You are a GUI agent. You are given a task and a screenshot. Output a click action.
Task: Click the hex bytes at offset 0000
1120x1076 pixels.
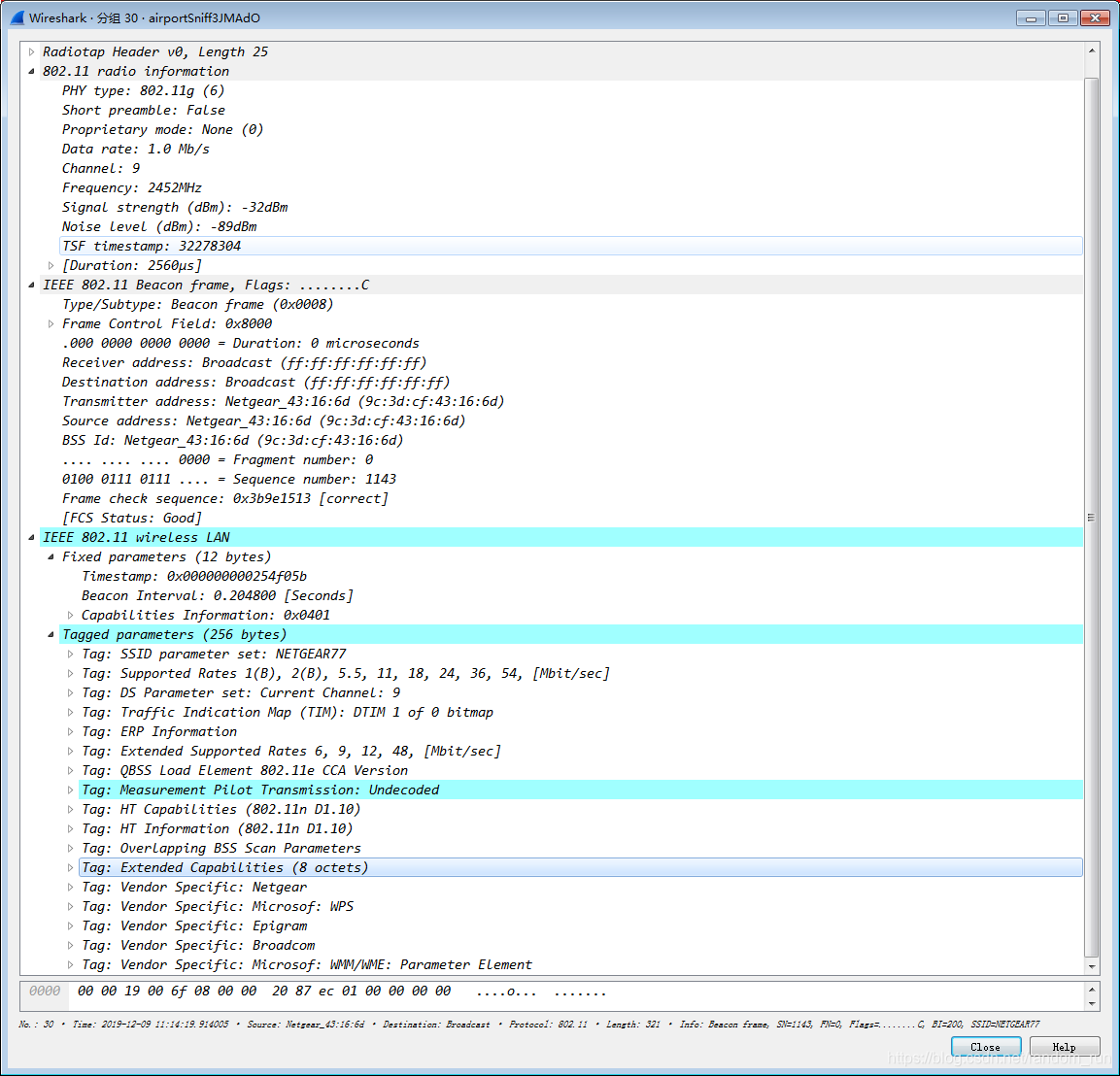[264, 992]
